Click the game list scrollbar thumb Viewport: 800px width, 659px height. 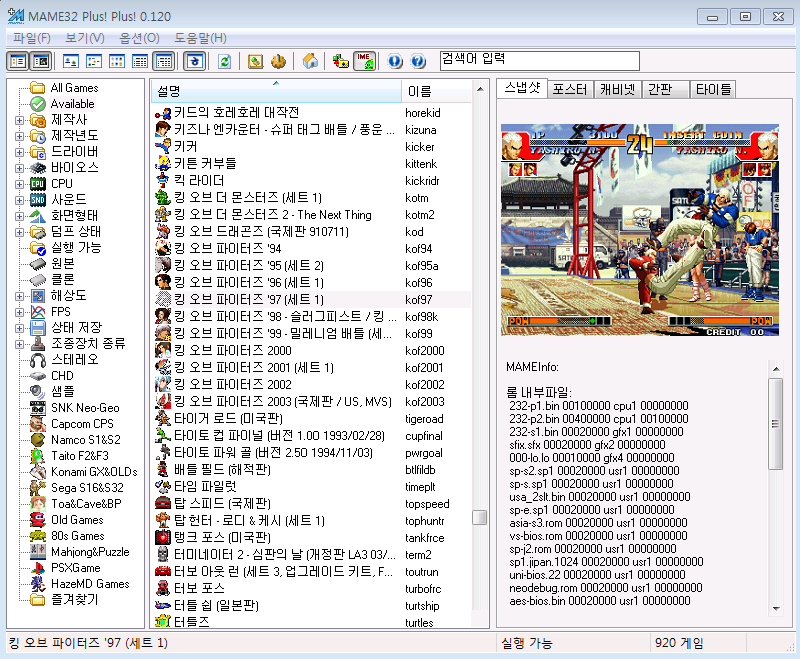click(x=480, y=517)
